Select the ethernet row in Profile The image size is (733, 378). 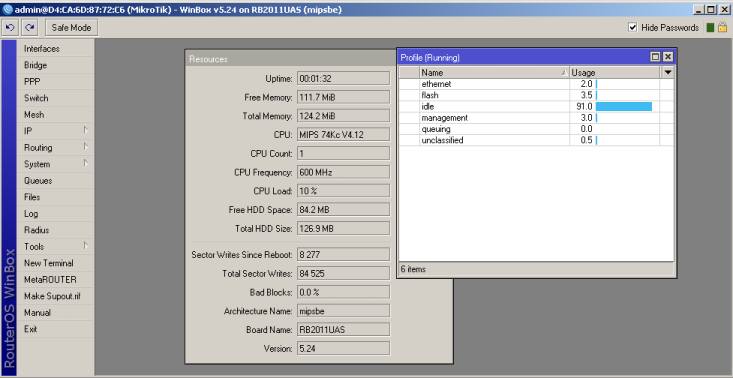coord(537,84)
